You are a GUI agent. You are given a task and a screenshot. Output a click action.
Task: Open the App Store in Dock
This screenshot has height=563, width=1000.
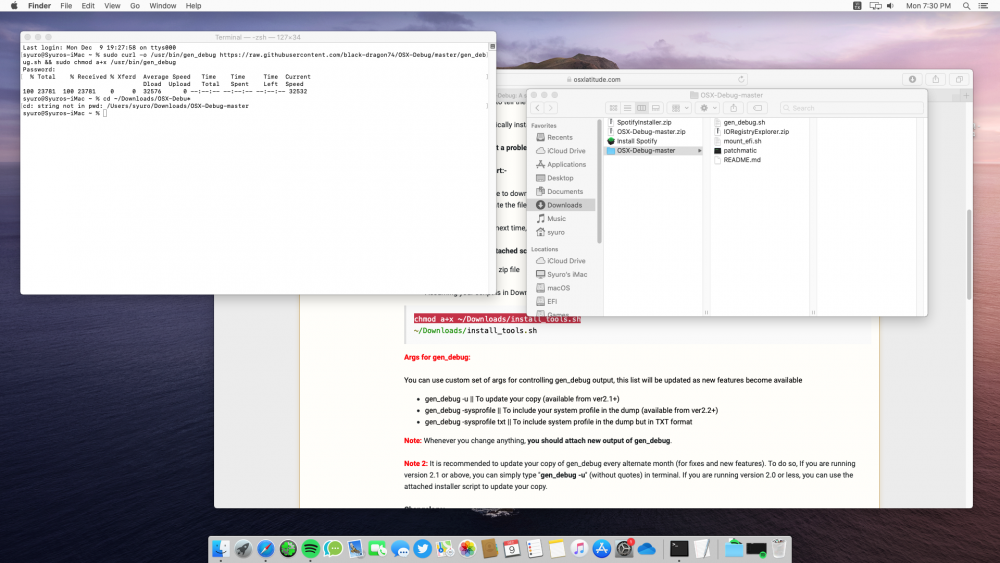602,549
